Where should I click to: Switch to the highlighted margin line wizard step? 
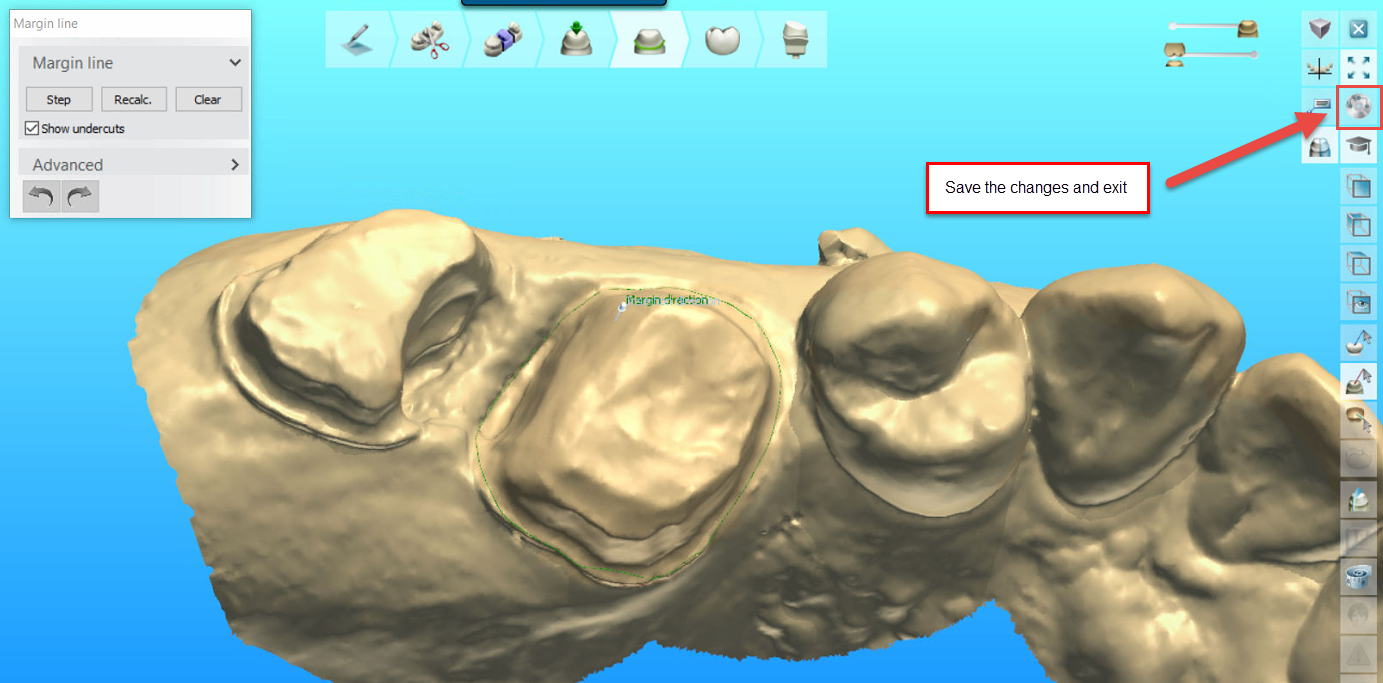tap(650, 39)
